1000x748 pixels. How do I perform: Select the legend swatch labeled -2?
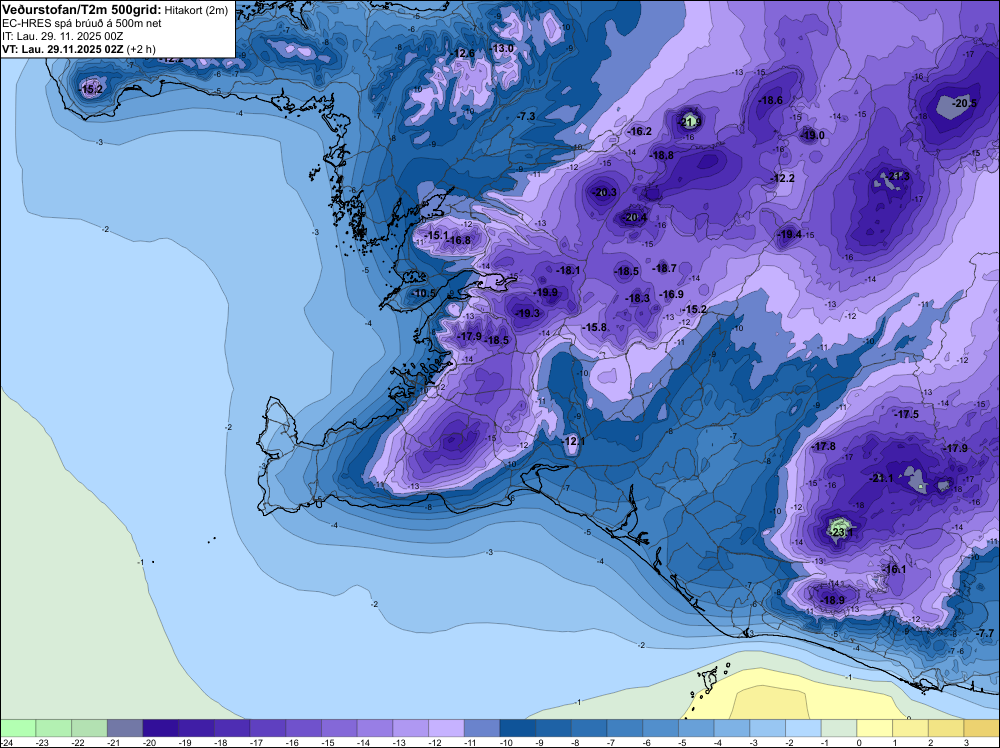click(804, 728)
